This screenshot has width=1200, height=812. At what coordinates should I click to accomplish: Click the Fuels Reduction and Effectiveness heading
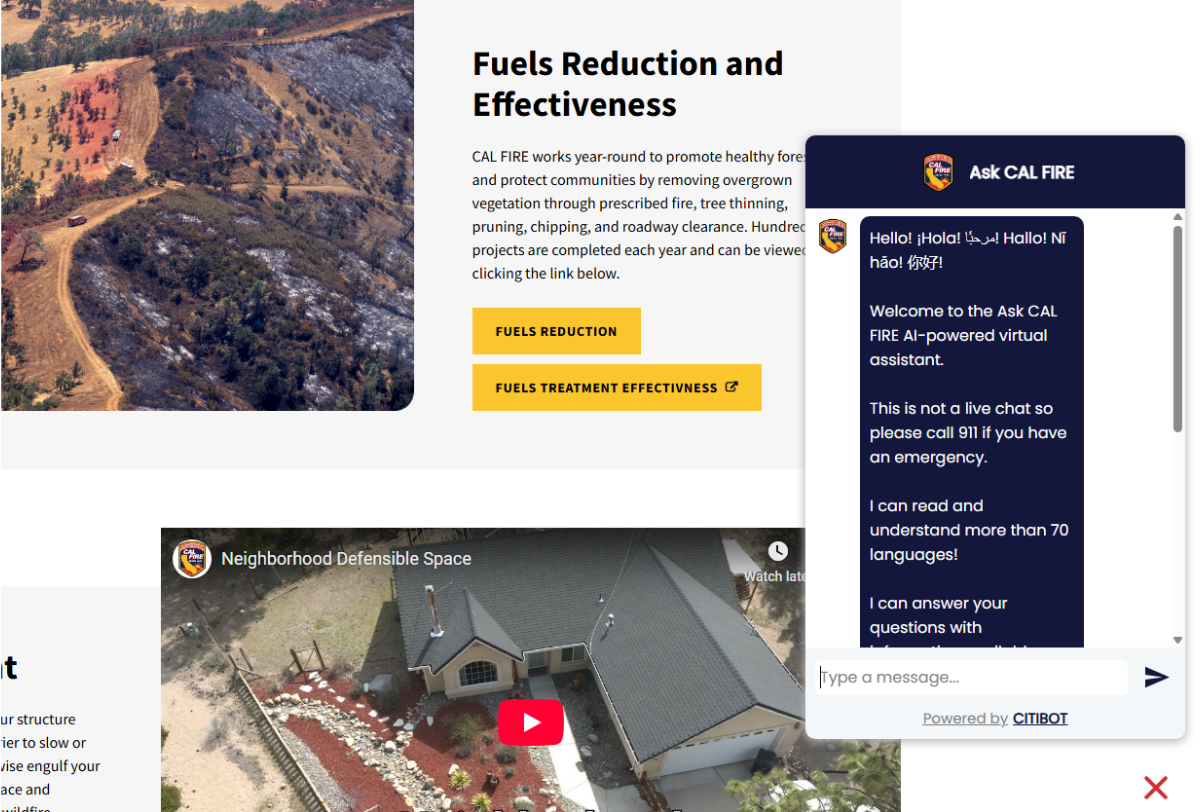pos(628,83)
